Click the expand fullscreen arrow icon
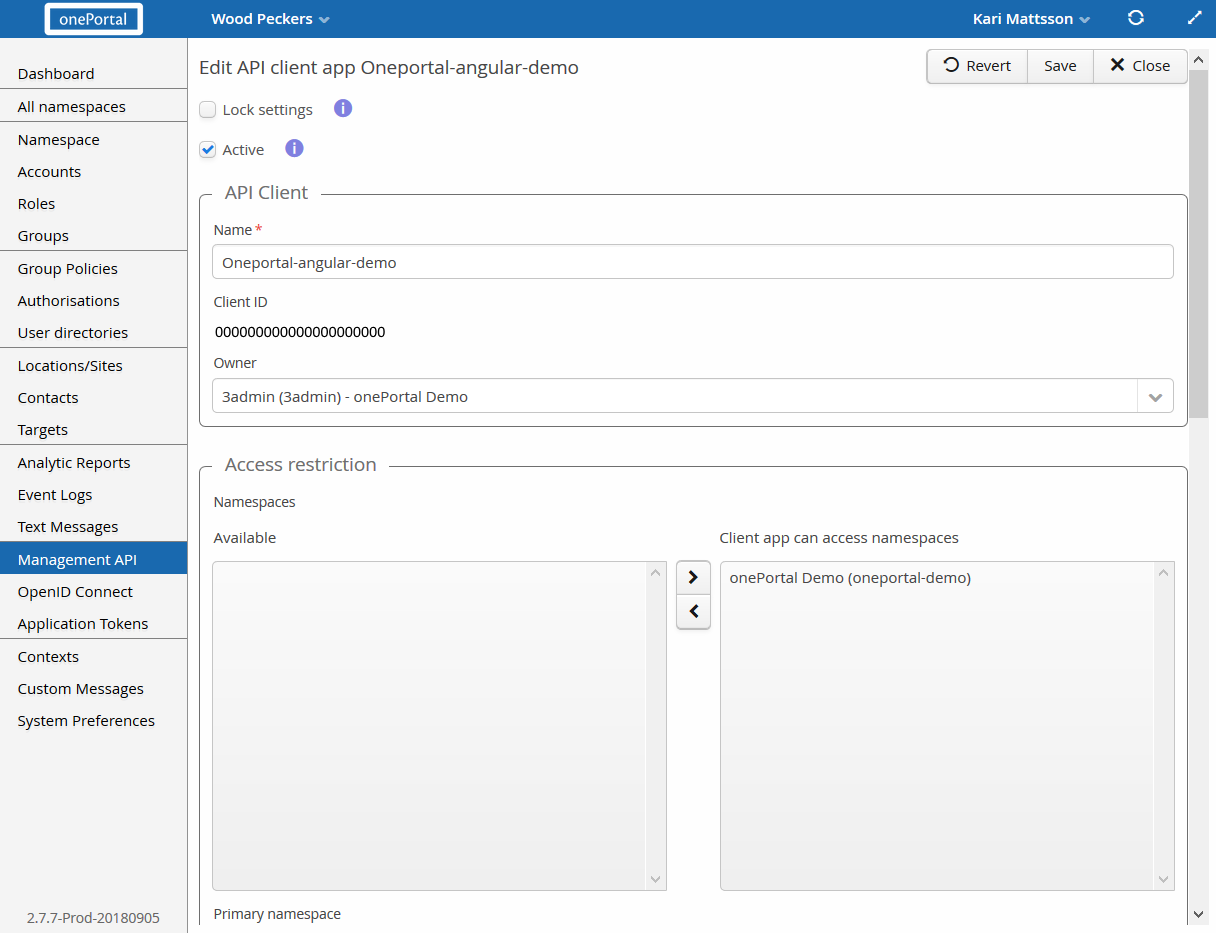Screen dimensions: 1216x933 pyautogui.click(x=1194, y=18)
